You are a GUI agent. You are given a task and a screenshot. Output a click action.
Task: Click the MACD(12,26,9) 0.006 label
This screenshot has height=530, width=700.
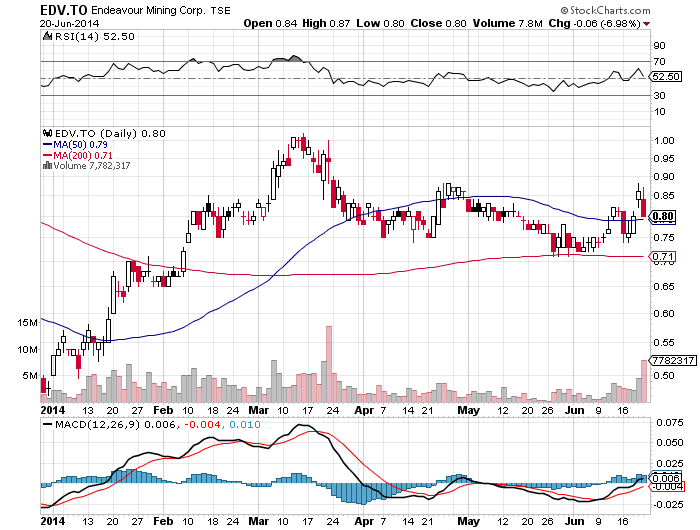point(115,424)
